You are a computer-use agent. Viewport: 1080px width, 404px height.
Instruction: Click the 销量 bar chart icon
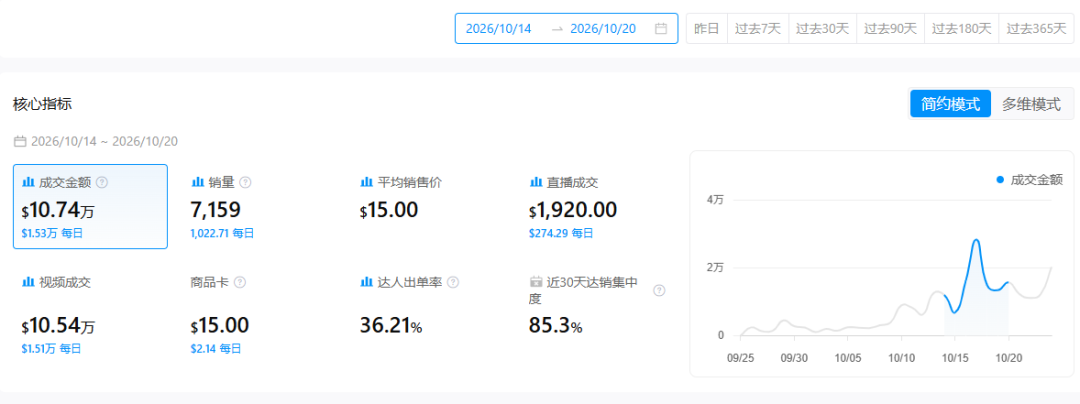point(196,182)
